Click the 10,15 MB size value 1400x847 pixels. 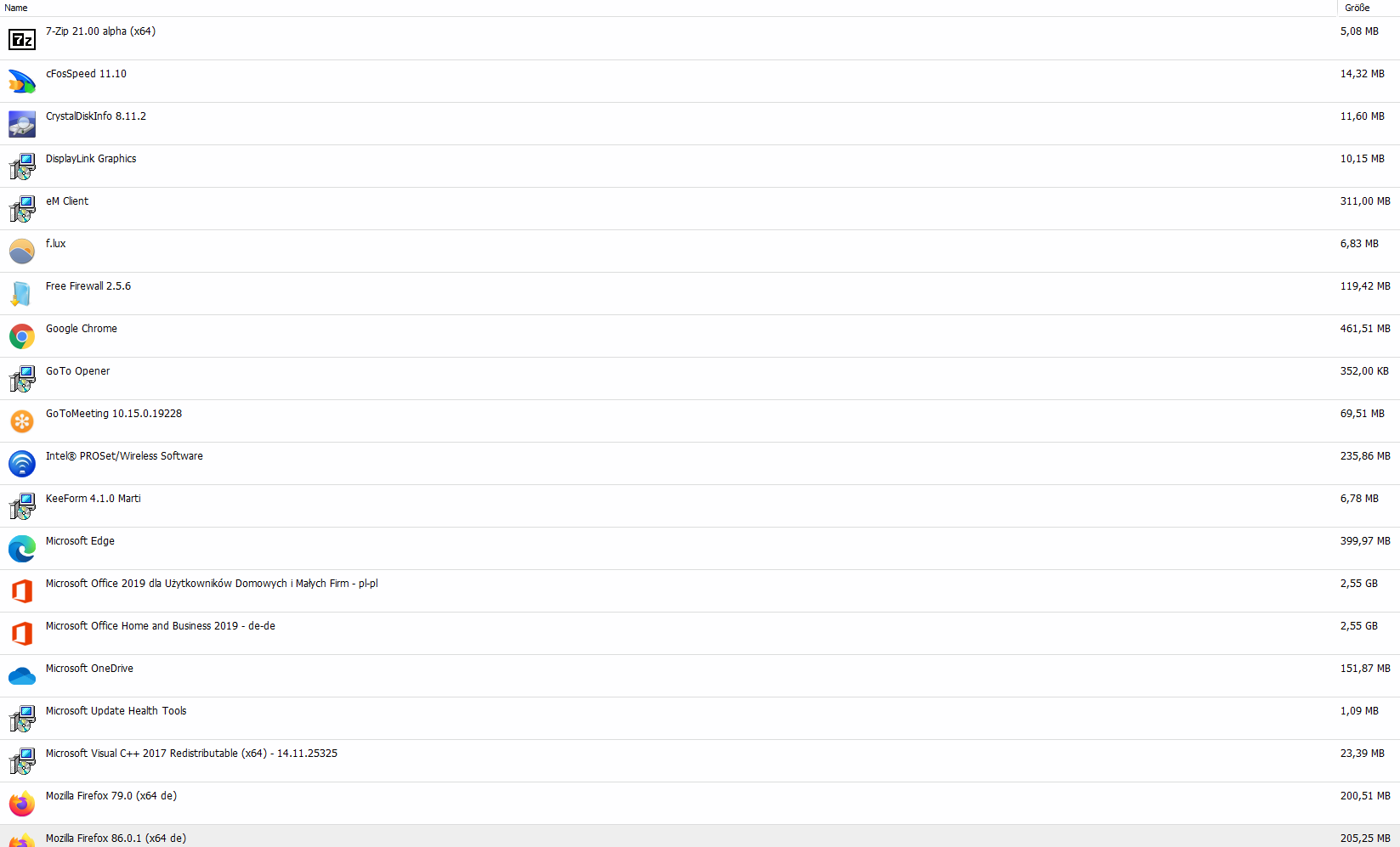1363,159
